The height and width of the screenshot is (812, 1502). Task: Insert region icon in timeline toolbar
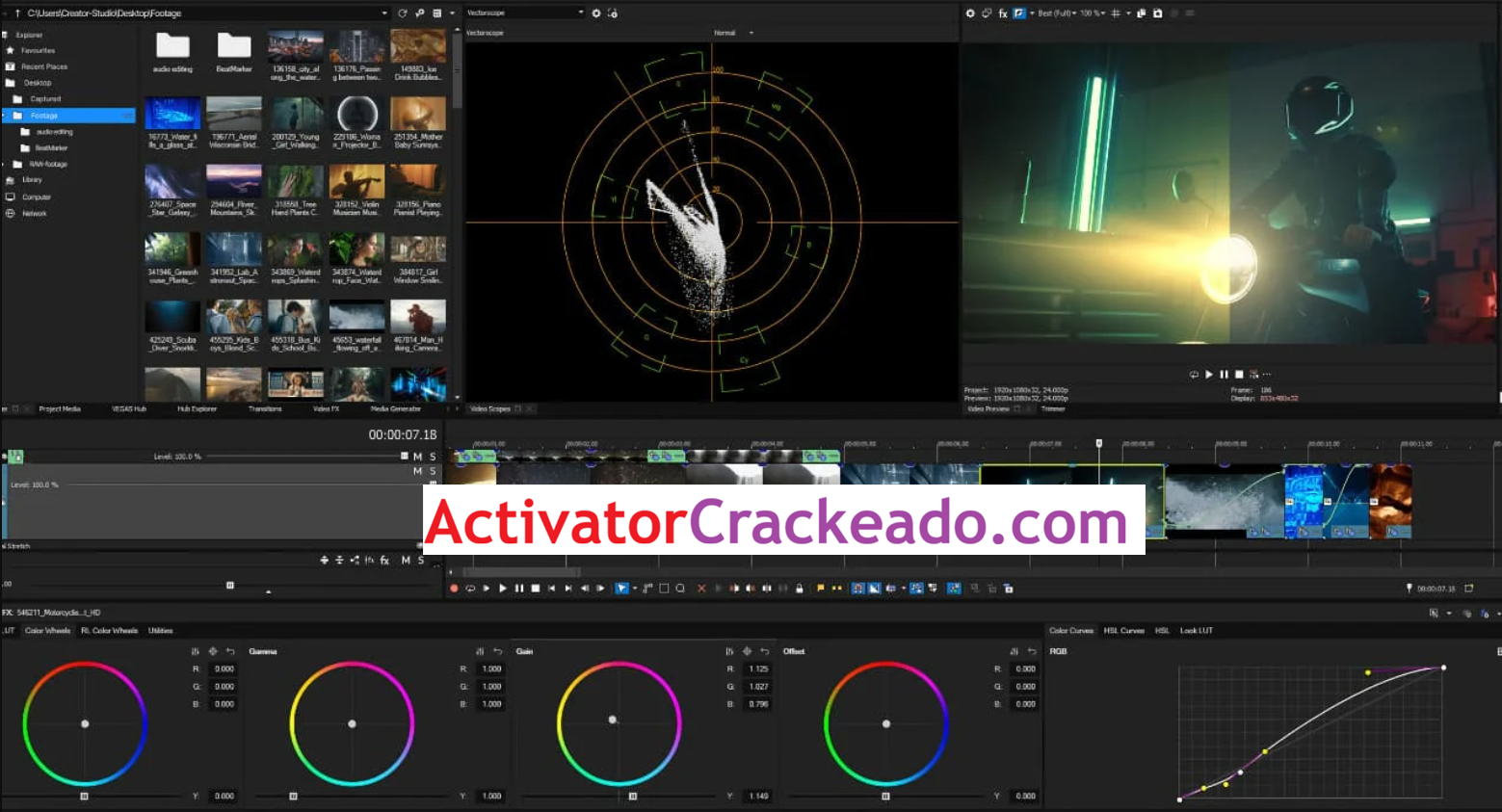pos(836,589)
